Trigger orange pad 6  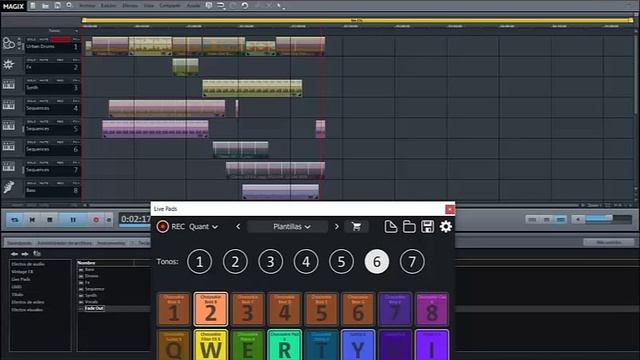click(x=358, y=309)
